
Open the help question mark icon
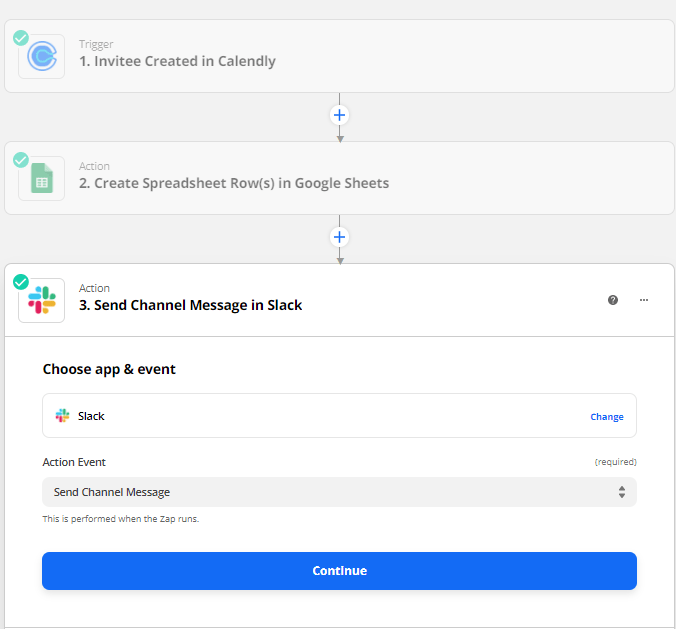(x=613, y=300)
